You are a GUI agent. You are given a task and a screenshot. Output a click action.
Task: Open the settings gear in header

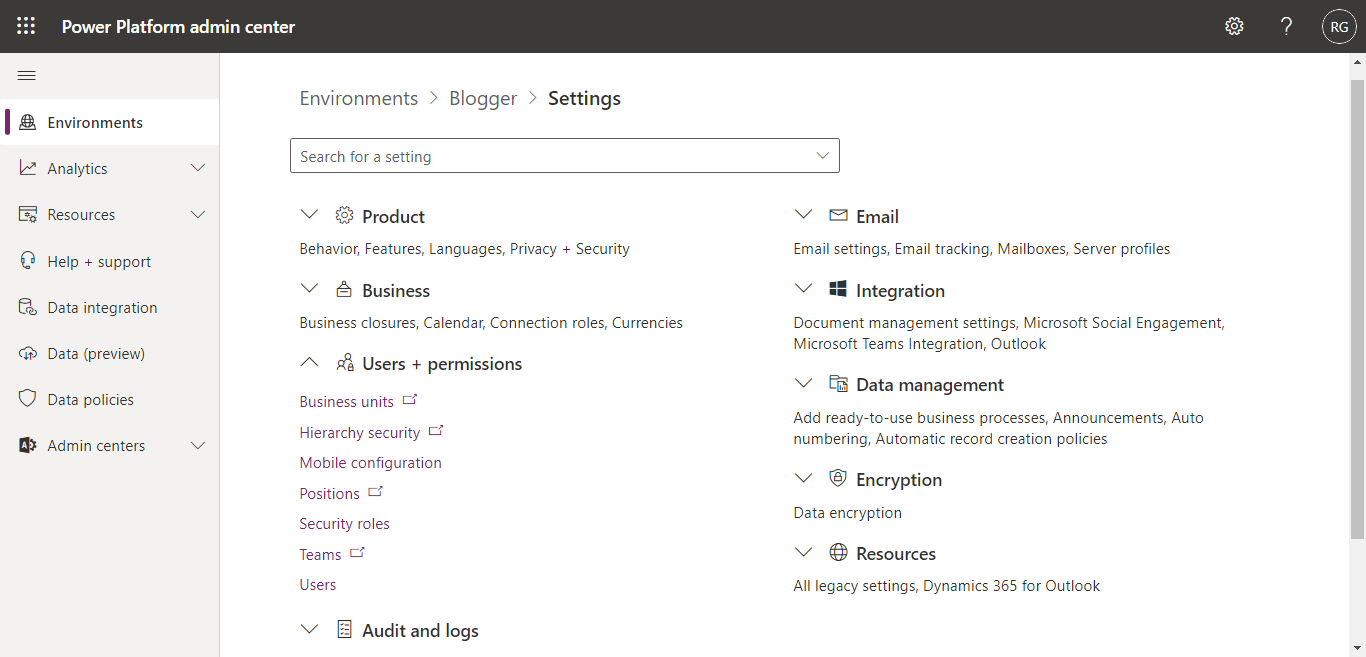click(1234, 27)
